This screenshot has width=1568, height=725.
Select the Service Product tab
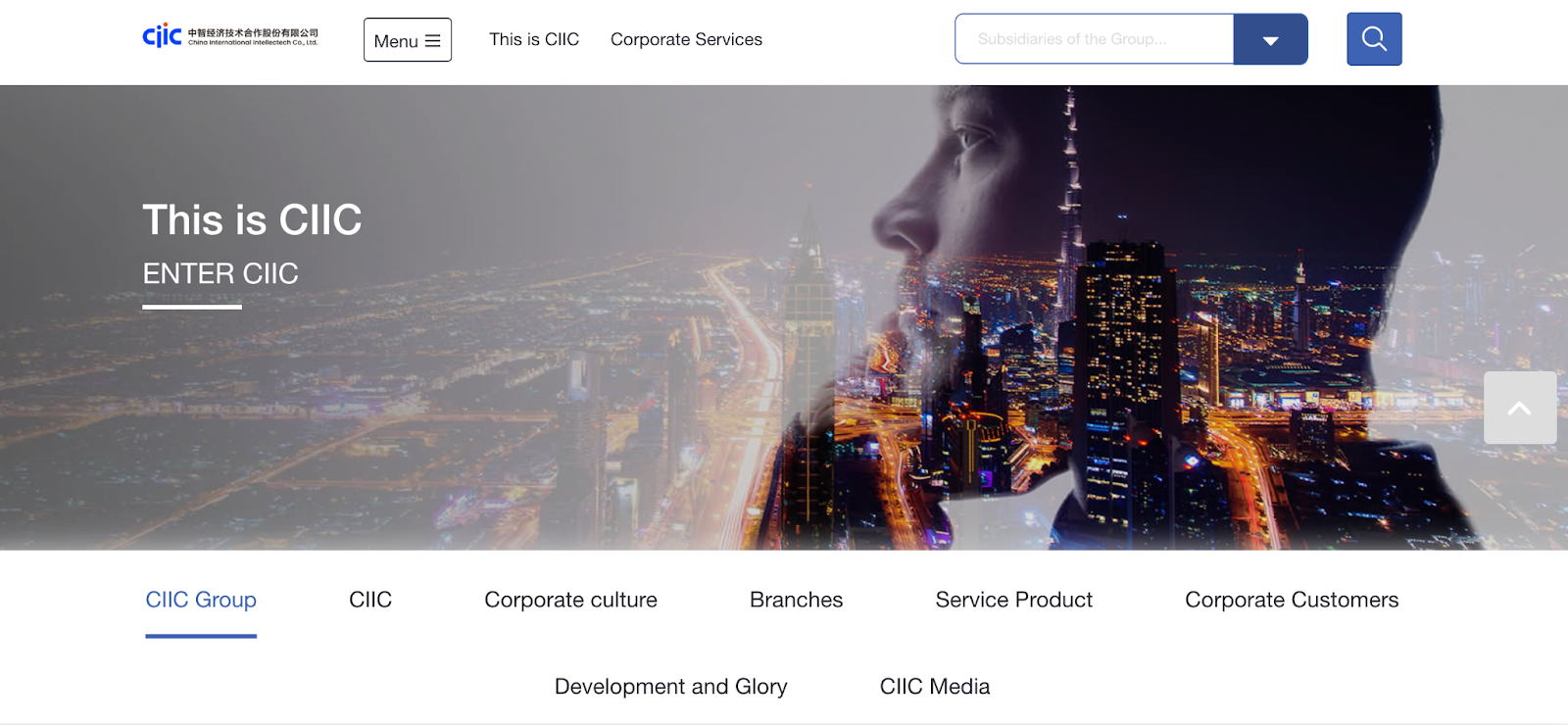pos(1013,600)
